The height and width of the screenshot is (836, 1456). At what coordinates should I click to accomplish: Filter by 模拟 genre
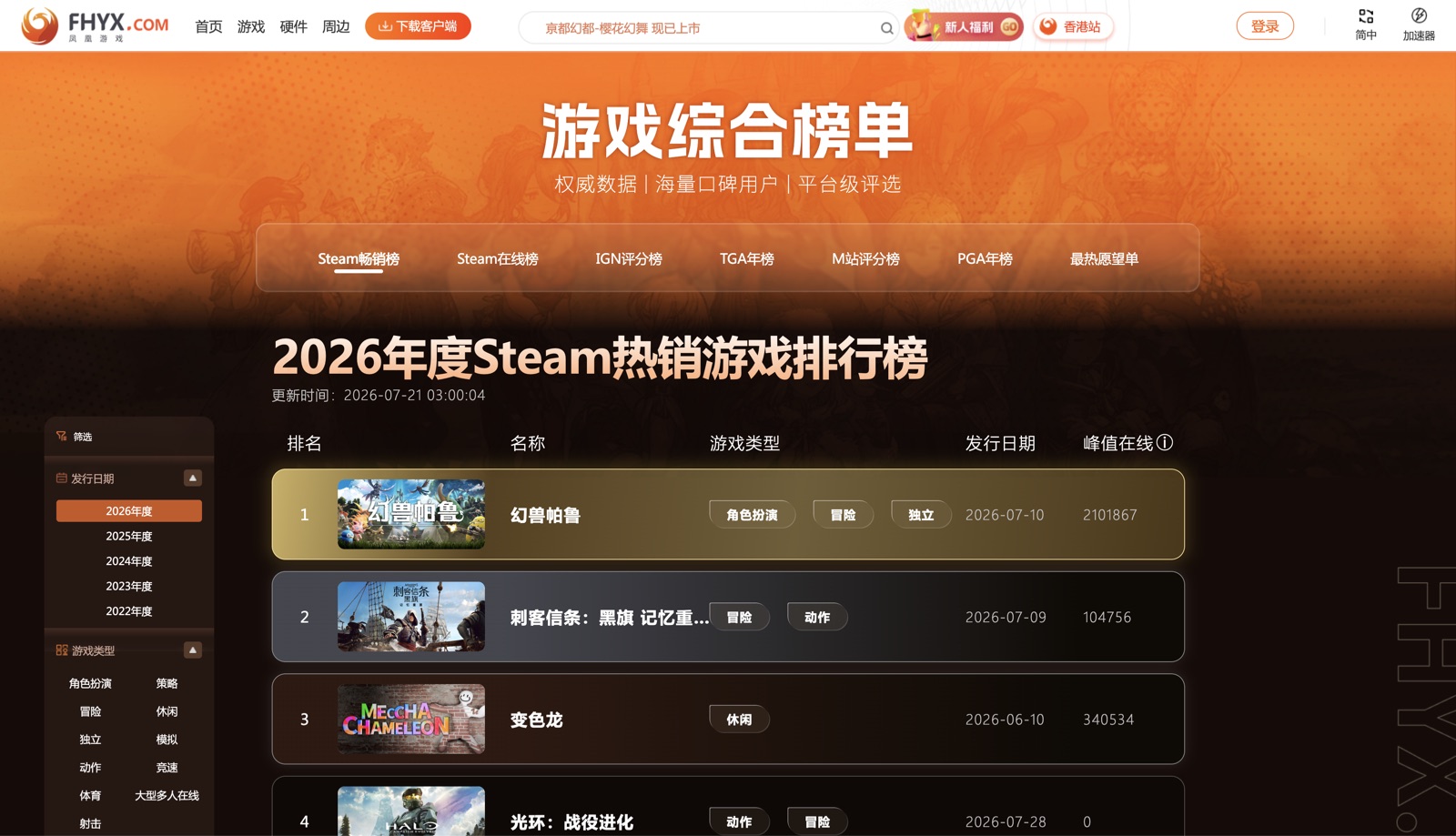(x=167, y=740)
